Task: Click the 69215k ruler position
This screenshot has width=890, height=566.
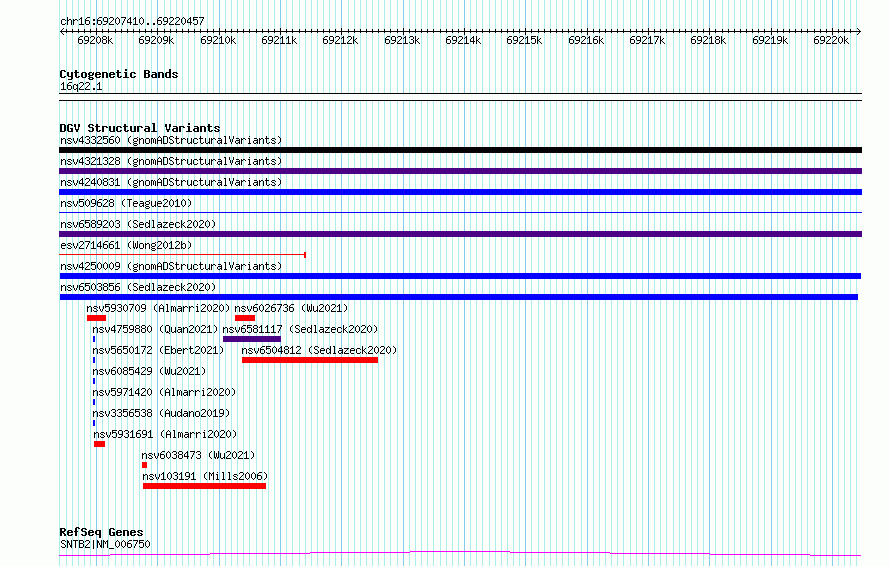Action: point(524,40)
